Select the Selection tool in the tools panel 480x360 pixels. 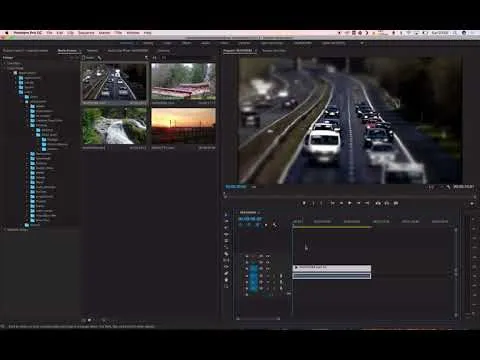pyautogui.click(x=227, y=215)
